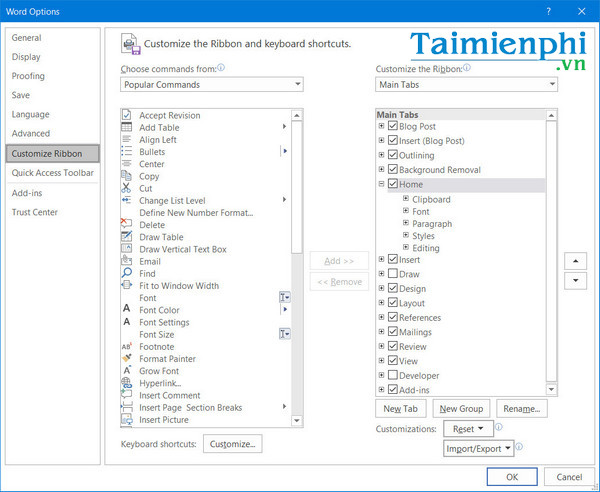Open the Reset customizations dropdown
600x492 pixels.
[x=468, y=429]
